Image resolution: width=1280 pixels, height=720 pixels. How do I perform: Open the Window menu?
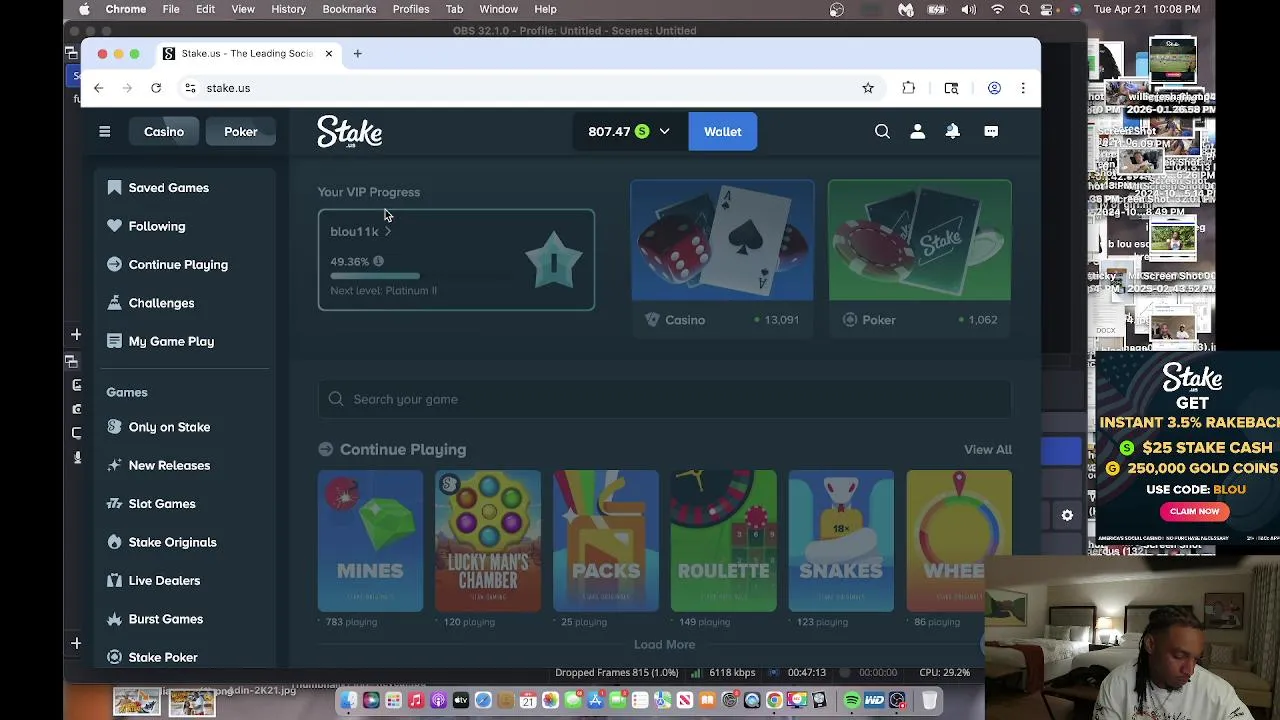pos(498,9)
